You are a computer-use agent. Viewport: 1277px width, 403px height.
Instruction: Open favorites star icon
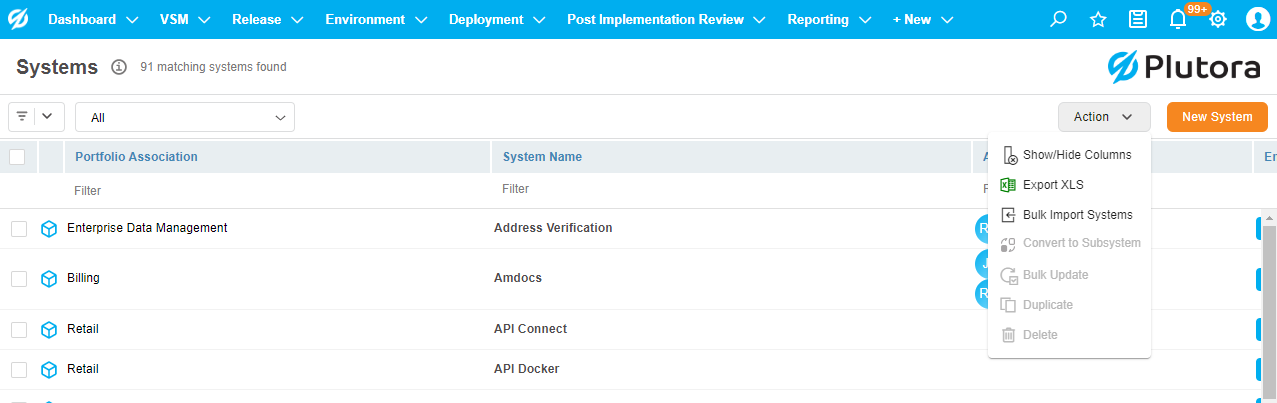coord(1098,19)
